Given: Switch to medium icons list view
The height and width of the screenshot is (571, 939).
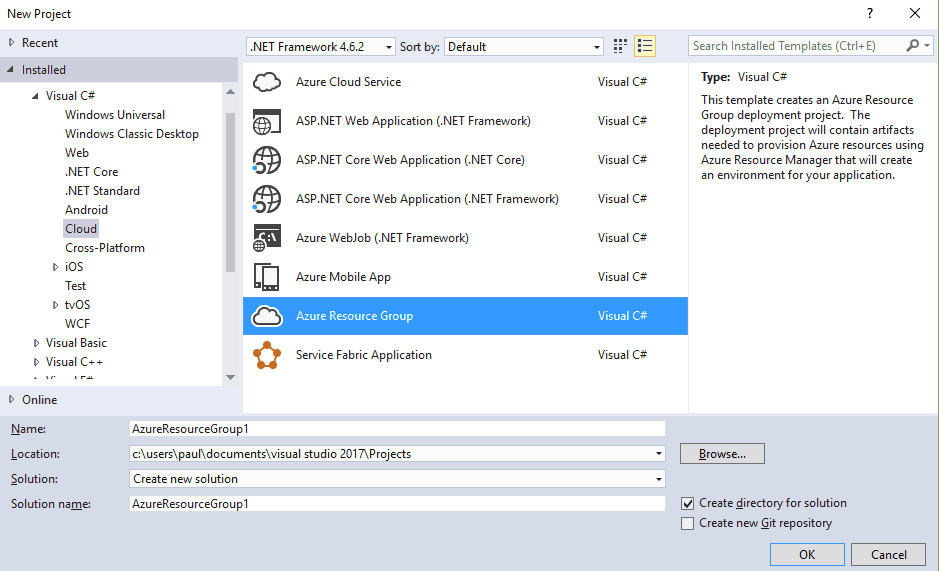Looking at the screenshot, I should [645, 46].
